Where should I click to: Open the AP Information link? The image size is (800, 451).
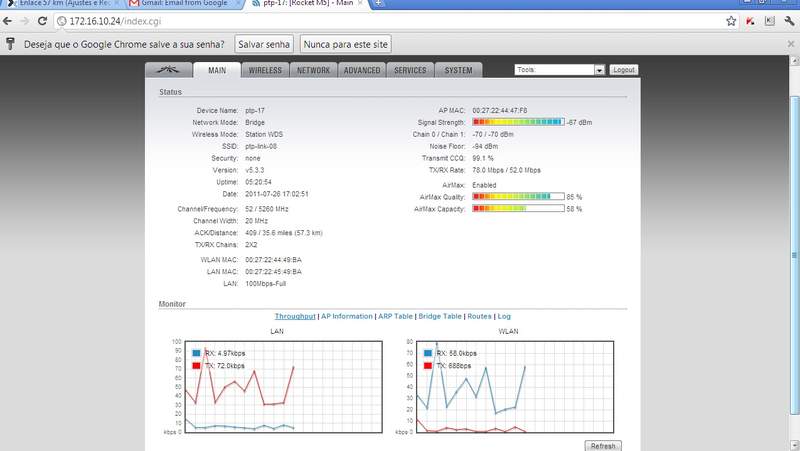tap(347, 316)
